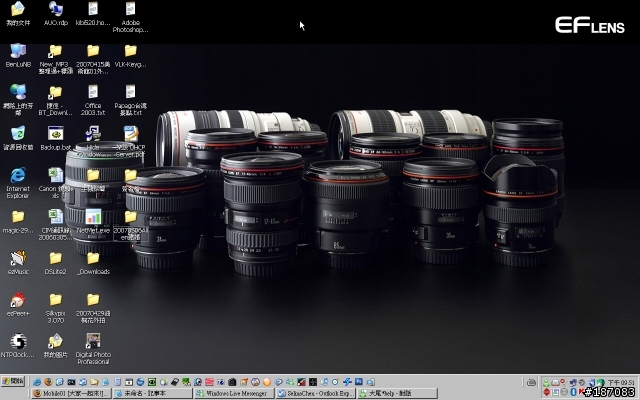The height and width of the screenshot is (400, 640).
Task: Open the DSLite2 folder
Action: pos(56,262)
